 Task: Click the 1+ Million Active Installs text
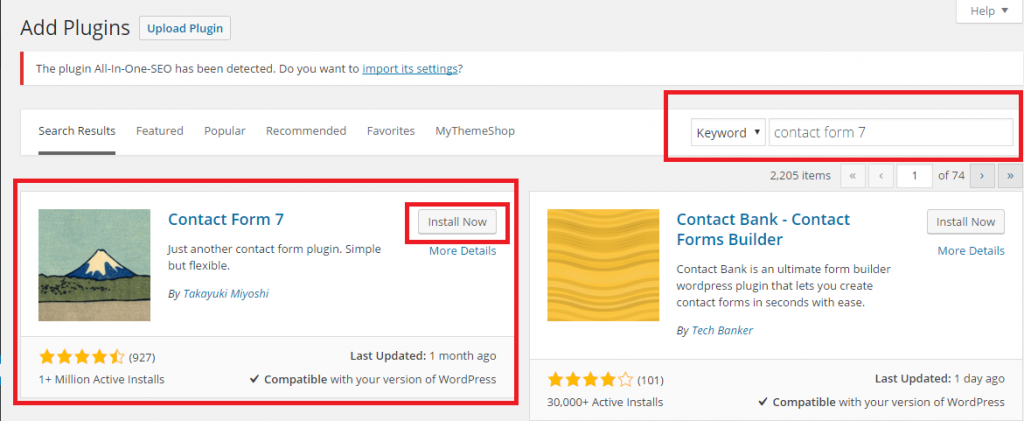pyautogui.click(x=102, y=379)
